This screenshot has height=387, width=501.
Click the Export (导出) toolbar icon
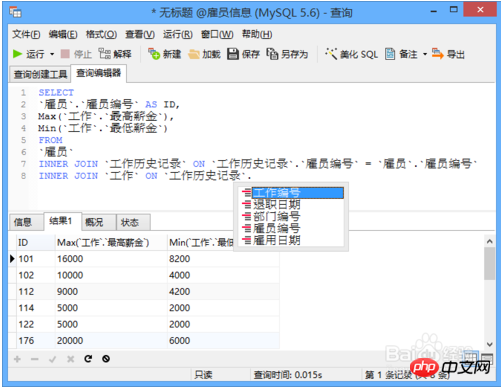tap(438, 54)
